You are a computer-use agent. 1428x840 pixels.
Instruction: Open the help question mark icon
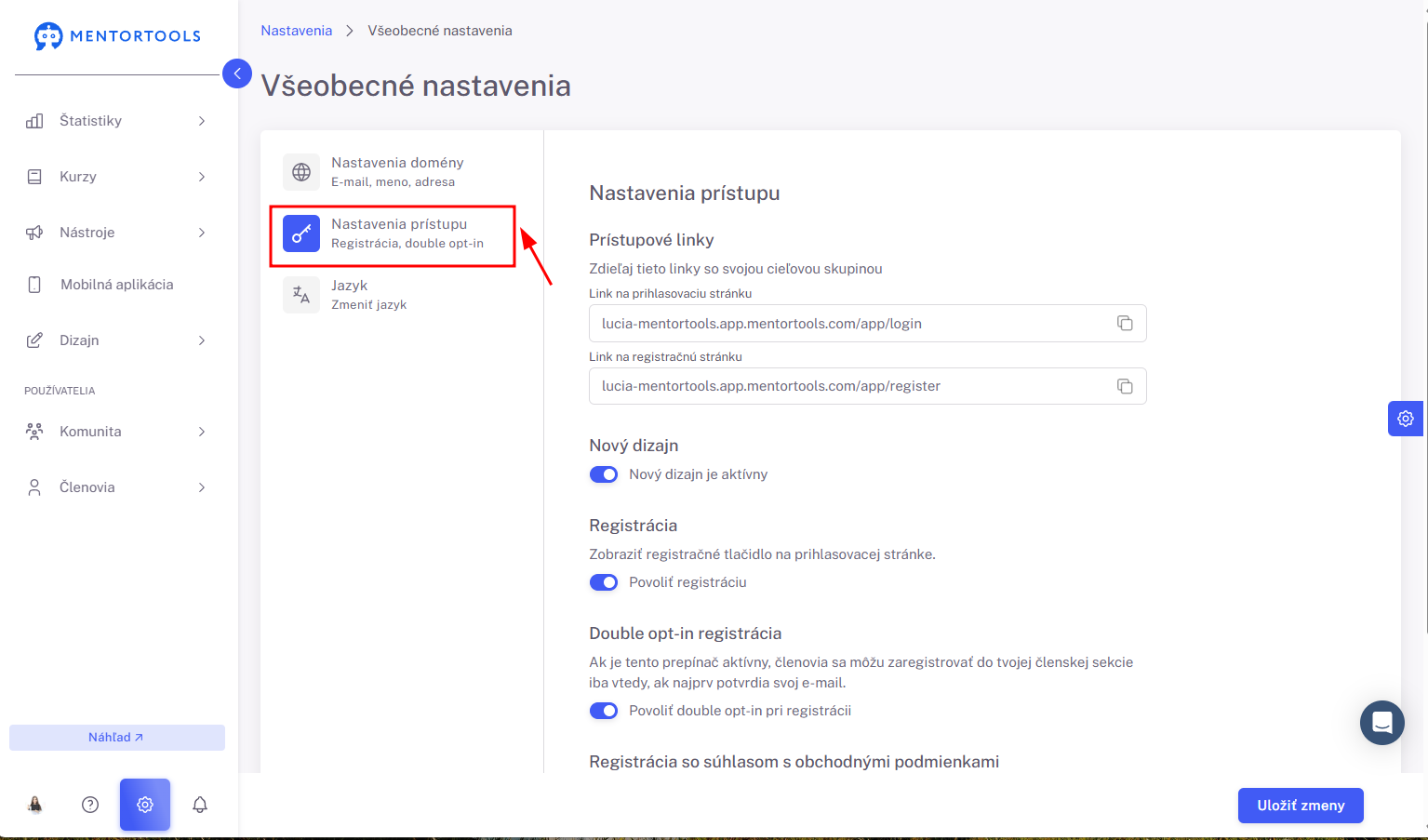pyautogui.click(x=90, y=805)
